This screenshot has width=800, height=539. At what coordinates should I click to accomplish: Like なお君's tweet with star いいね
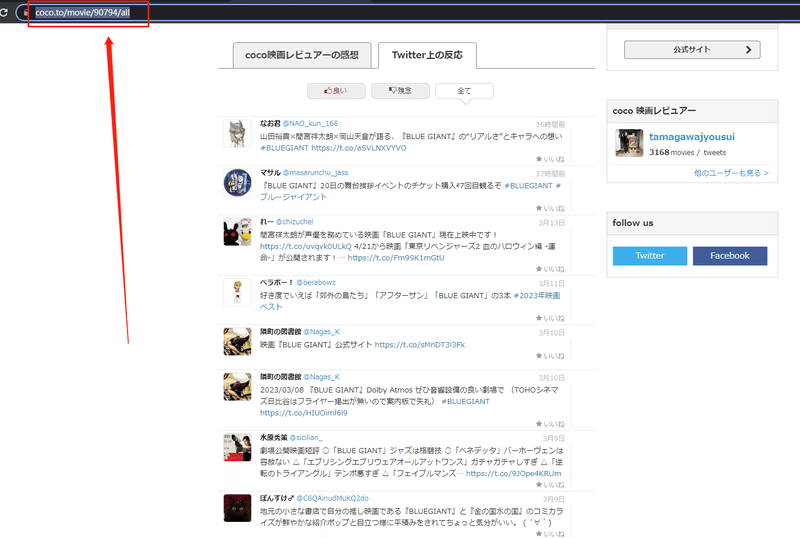point(550,159)
